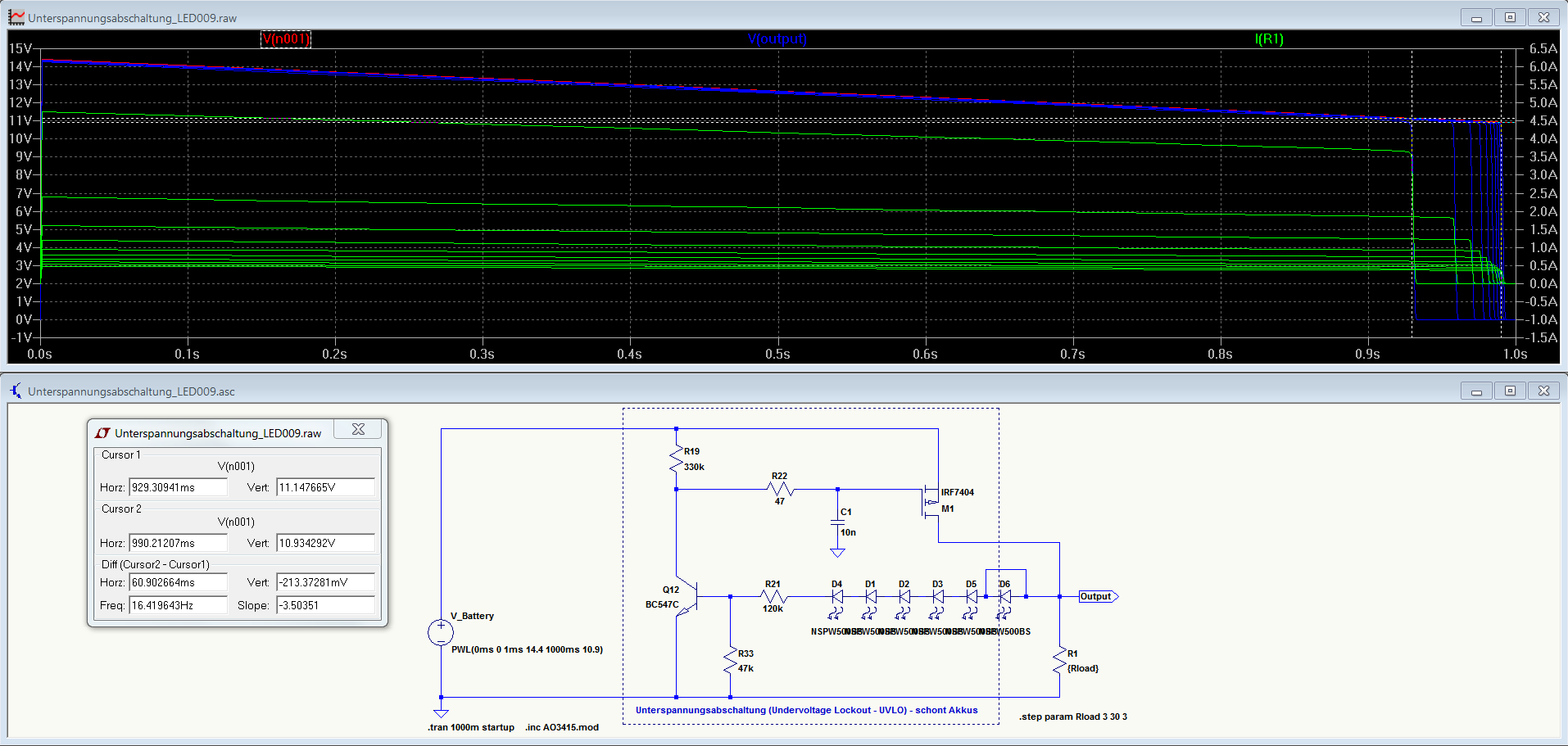Click the schematic .asc window's title icon
The width and height of the screenshot is (1568, 746).
coord(16,391)
